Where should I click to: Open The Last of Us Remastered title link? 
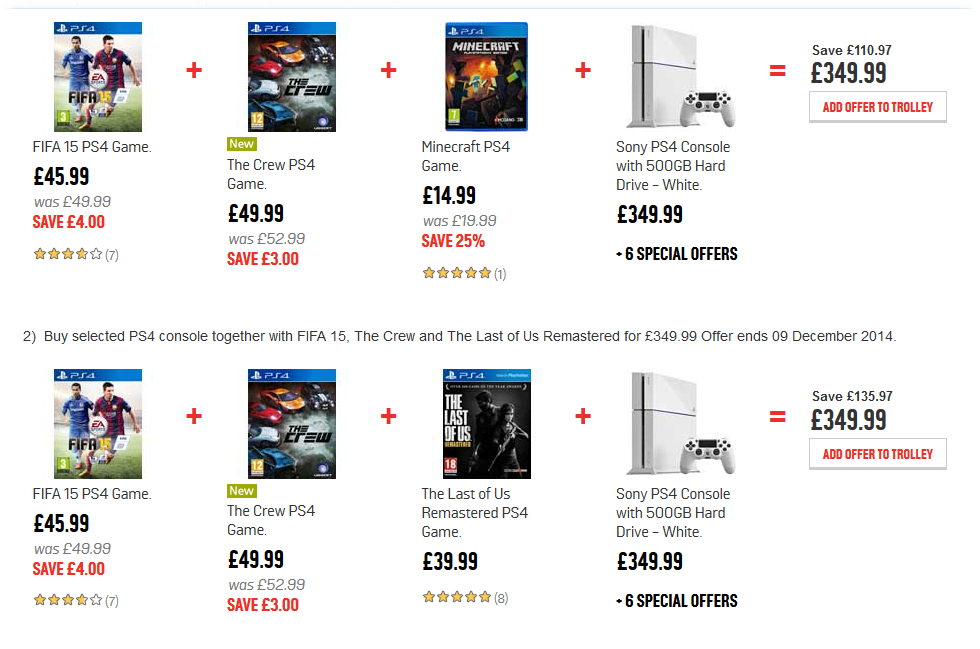[474, 512]
